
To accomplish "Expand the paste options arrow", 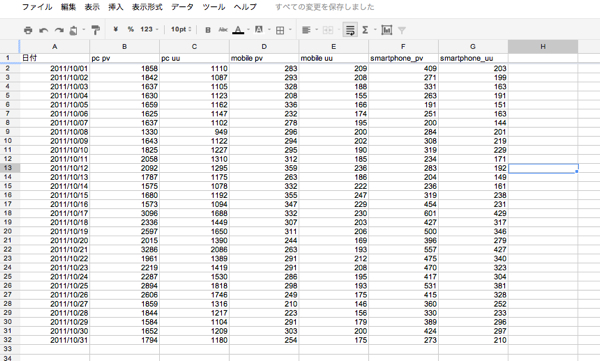I will point(84,30).
